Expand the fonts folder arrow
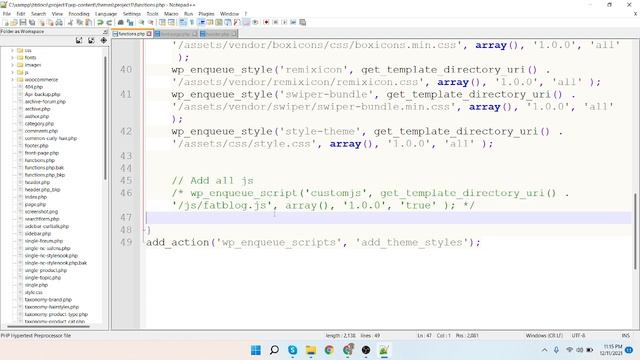The height and width of the screenshot is (360, 640). pyautogui.click(x=12, y=58)
